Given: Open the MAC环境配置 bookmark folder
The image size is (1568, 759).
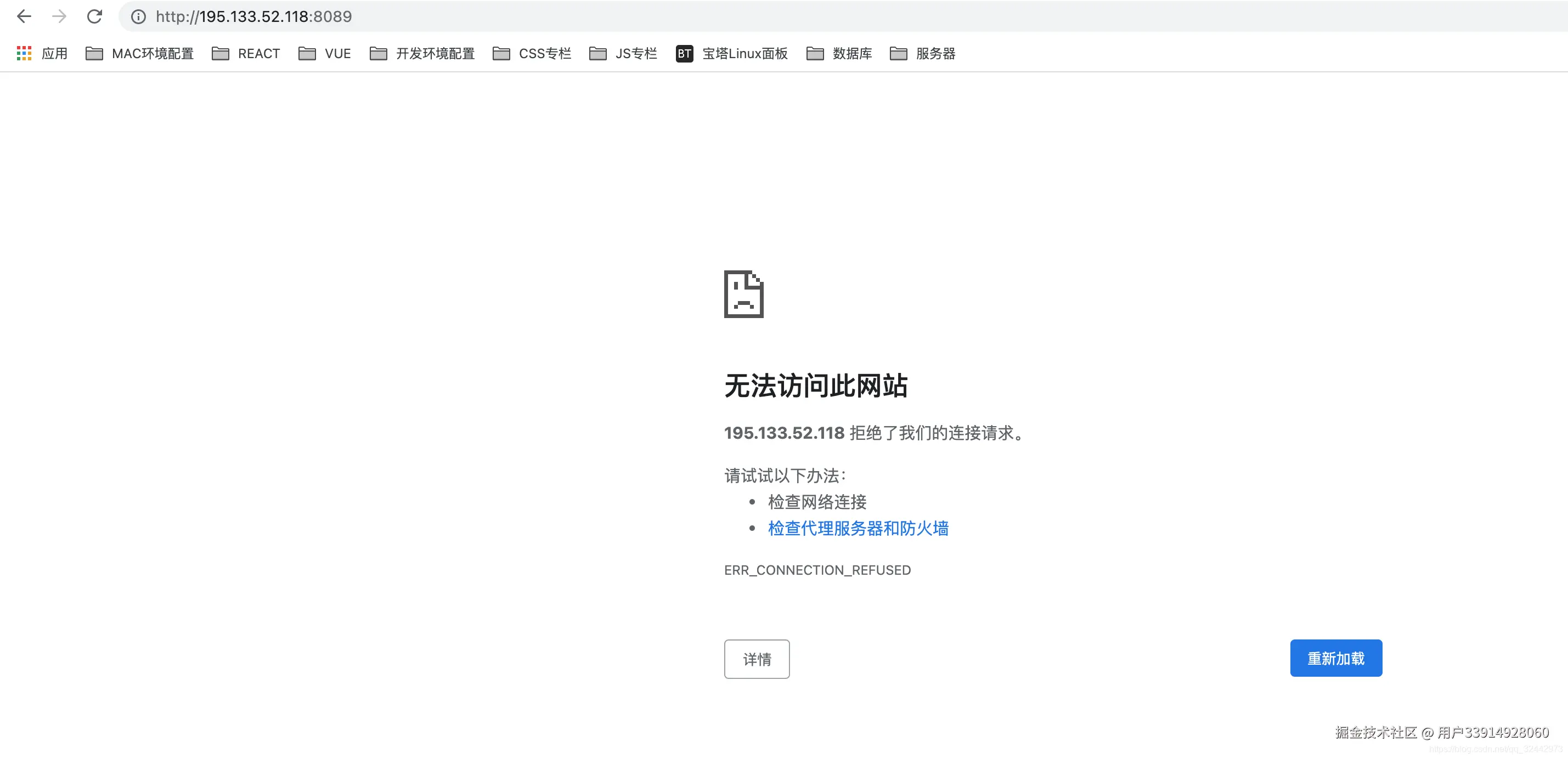Looking at the screenshot, I should 139,54.
